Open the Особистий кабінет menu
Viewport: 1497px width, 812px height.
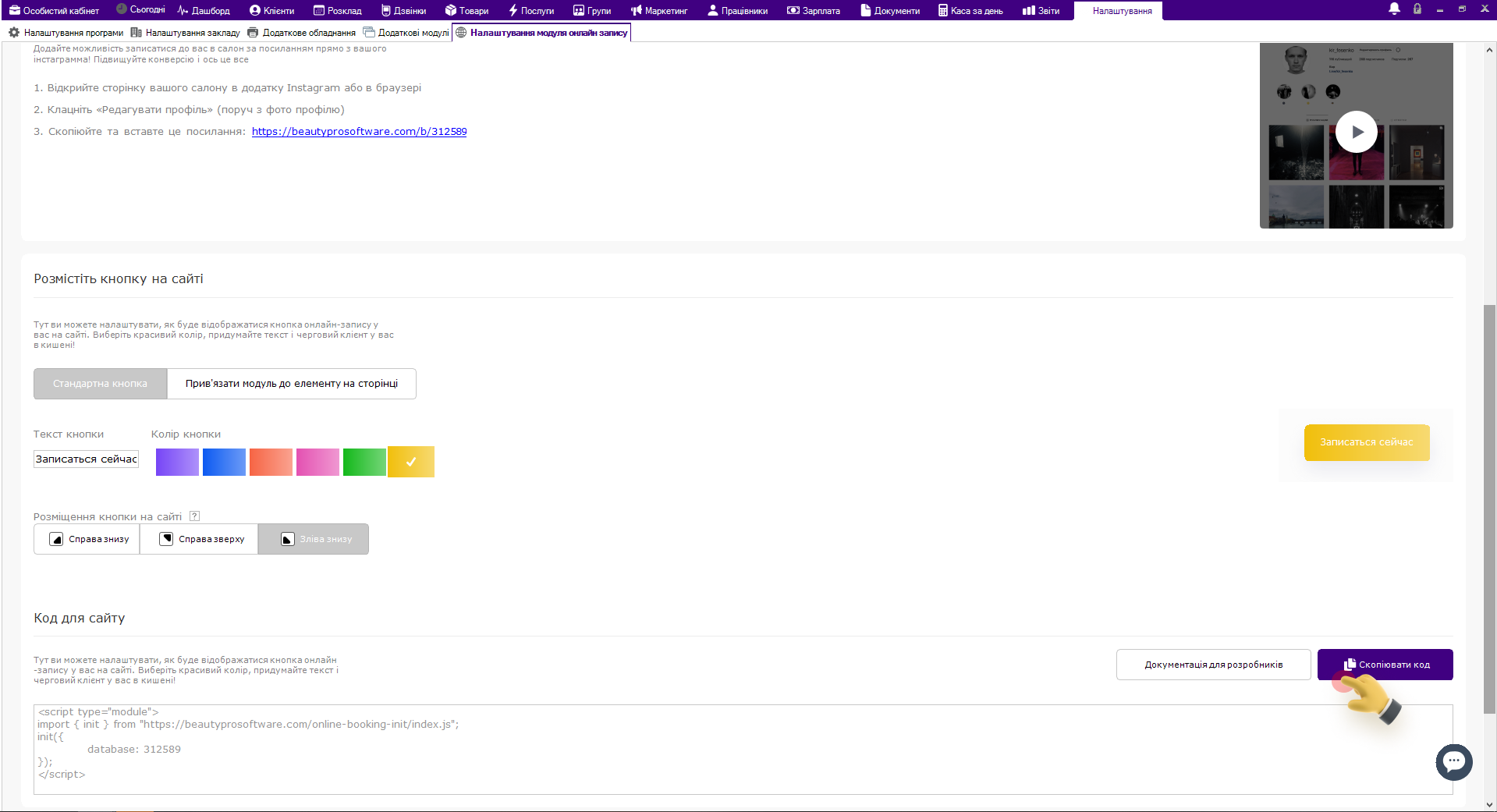coord(54,10)
